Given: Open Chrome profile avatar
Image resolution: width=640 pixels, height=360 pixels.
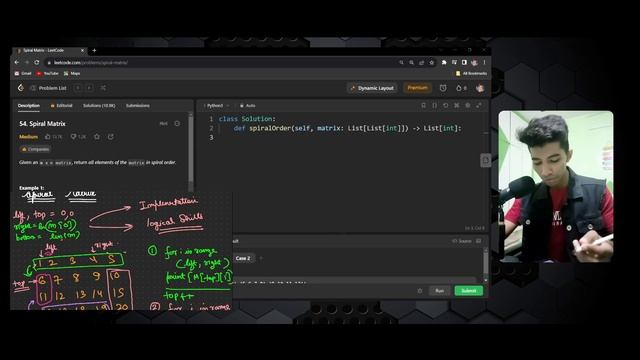Looking at the screenshot, I should [x=474, y=62].
